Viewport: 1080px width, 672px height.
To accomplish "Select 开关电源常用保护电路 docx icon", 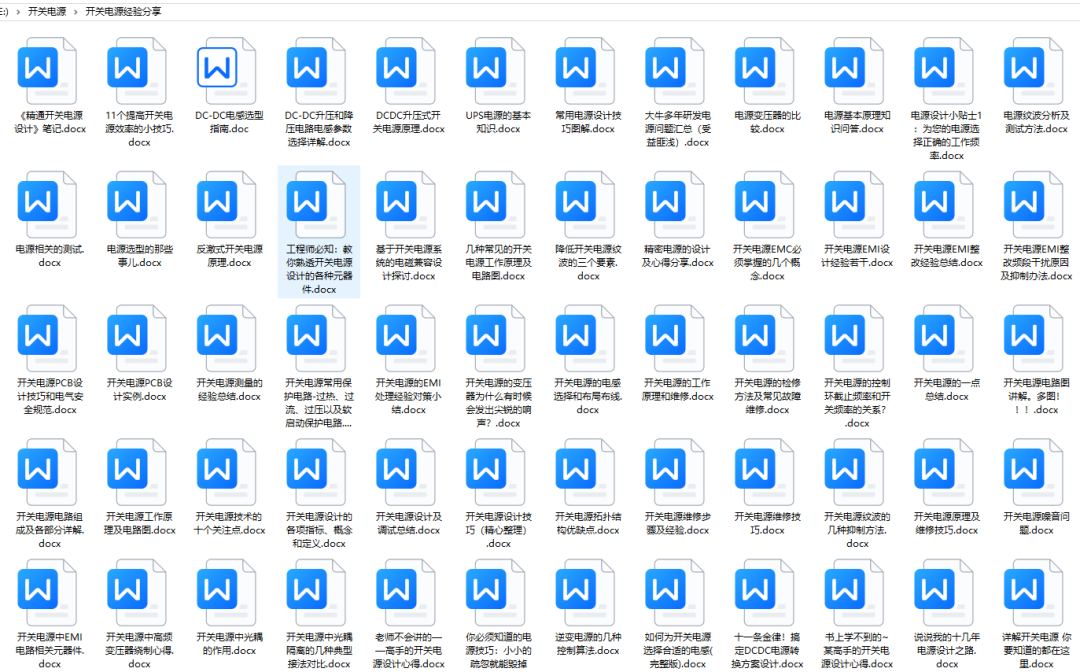I will click(x=316, y=339).
